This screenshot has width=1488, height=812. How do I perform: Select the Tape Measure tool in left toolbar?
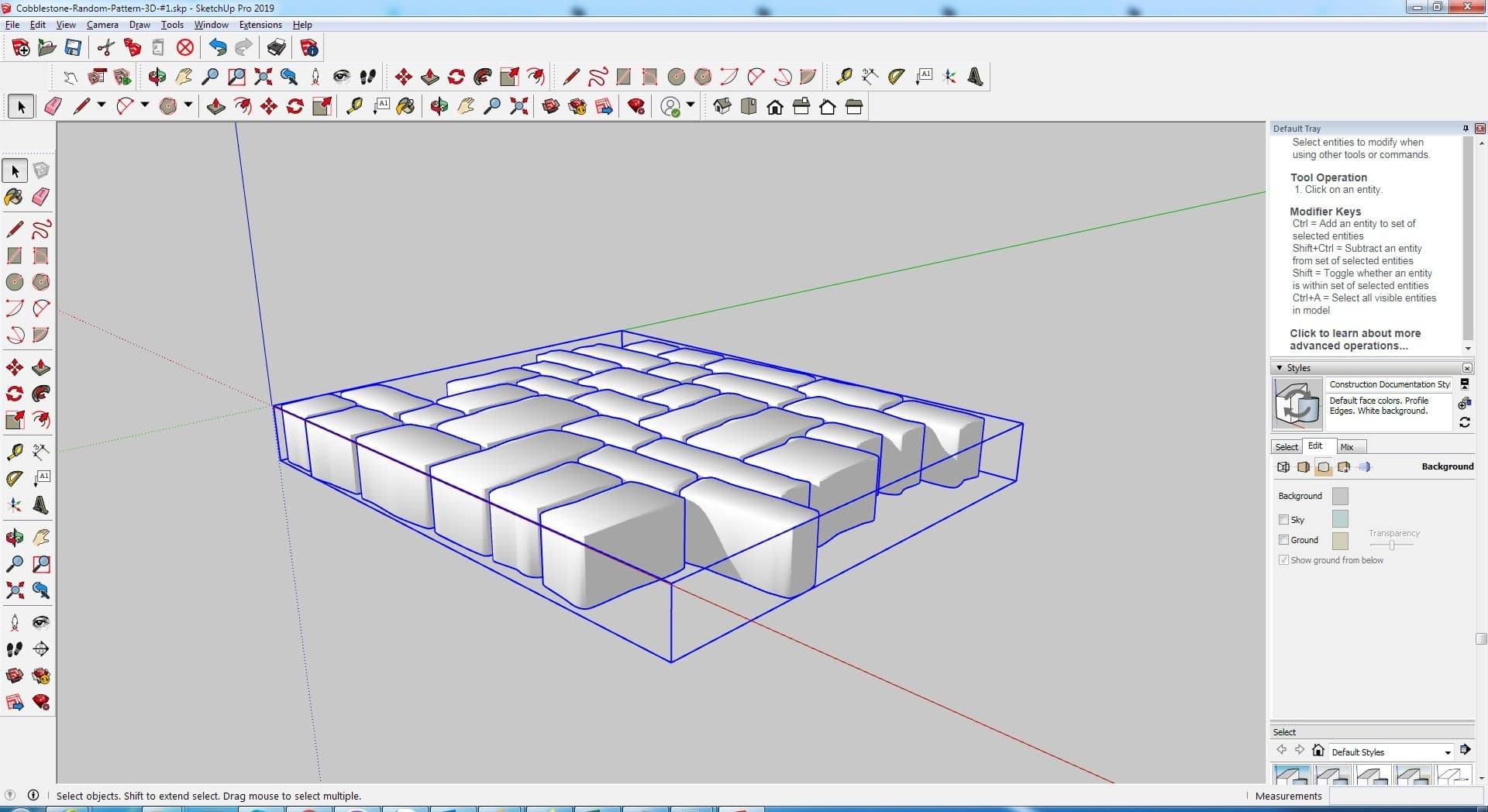14,452
